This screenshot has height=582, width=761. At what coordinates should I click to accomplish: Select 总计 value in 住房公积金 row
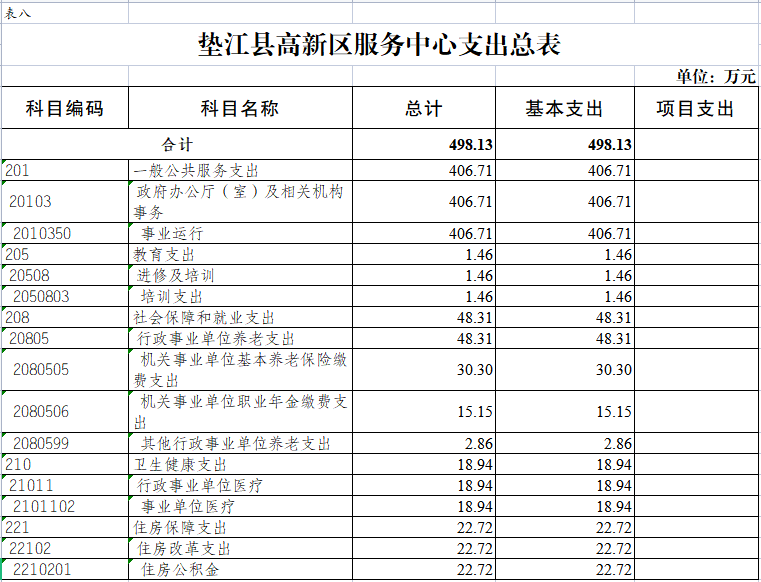click(x=424, y=569)
